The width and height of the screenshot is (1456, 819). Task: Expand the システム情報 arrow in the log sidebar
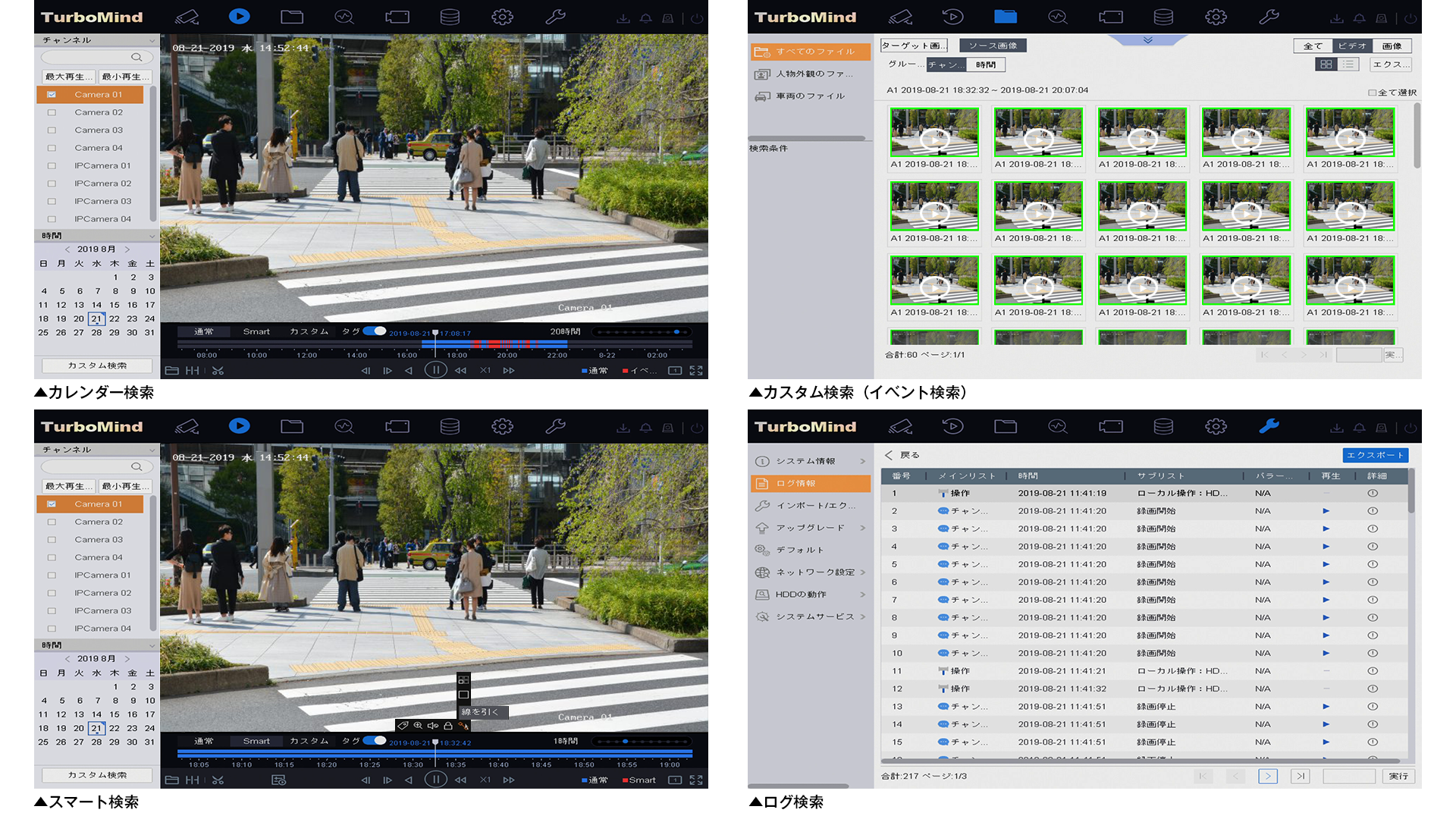click(862, 461)
